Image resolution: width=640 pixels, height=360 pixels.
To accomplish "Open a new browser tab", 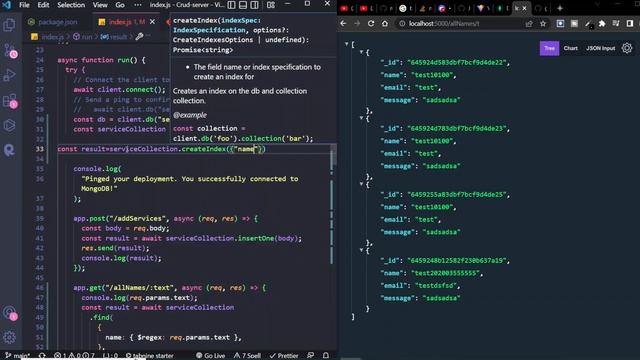I will click(x=560, y=8).
